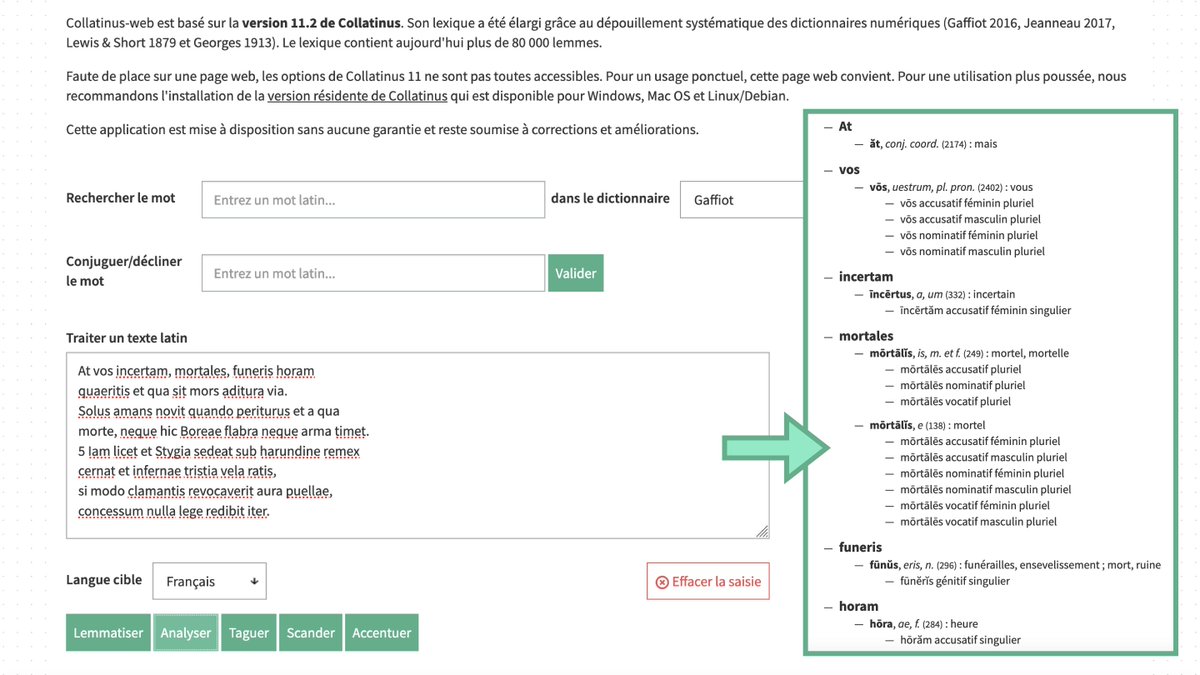This screenshot has height=675, width=1200.
Task: Click the 'mortales' heading in results
Action: click(866, 336)
